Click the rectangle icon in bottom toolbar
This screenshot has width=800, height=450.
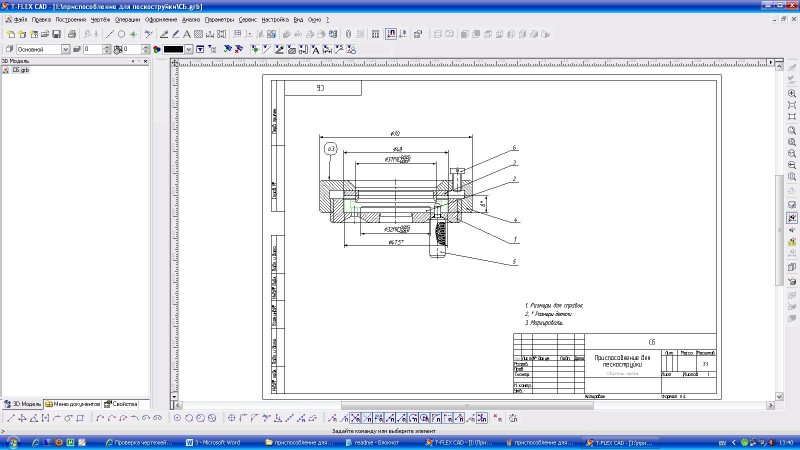(80, 418)
